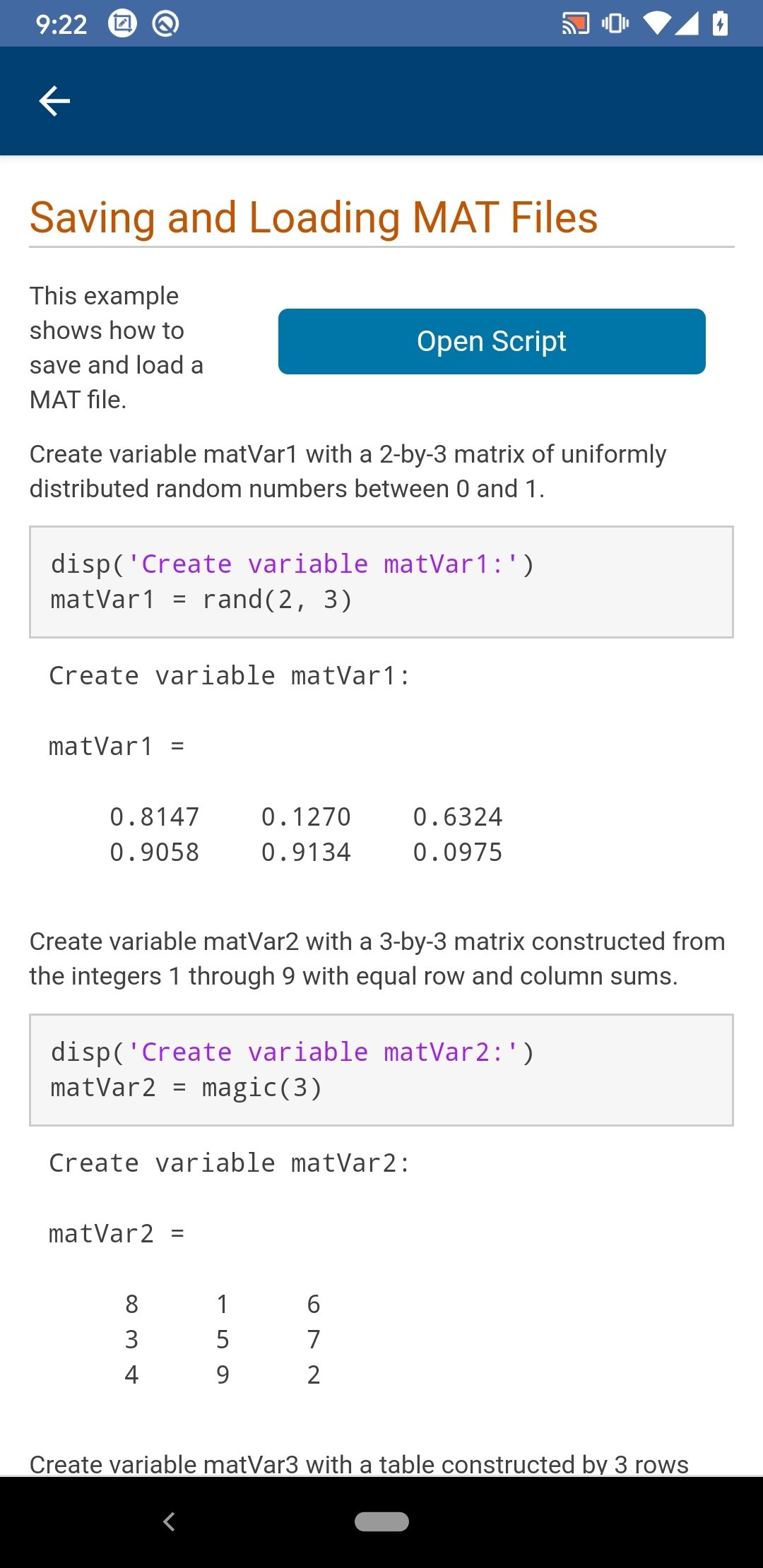Click the matVar2 output matrix center value 5

(223, 1339)
